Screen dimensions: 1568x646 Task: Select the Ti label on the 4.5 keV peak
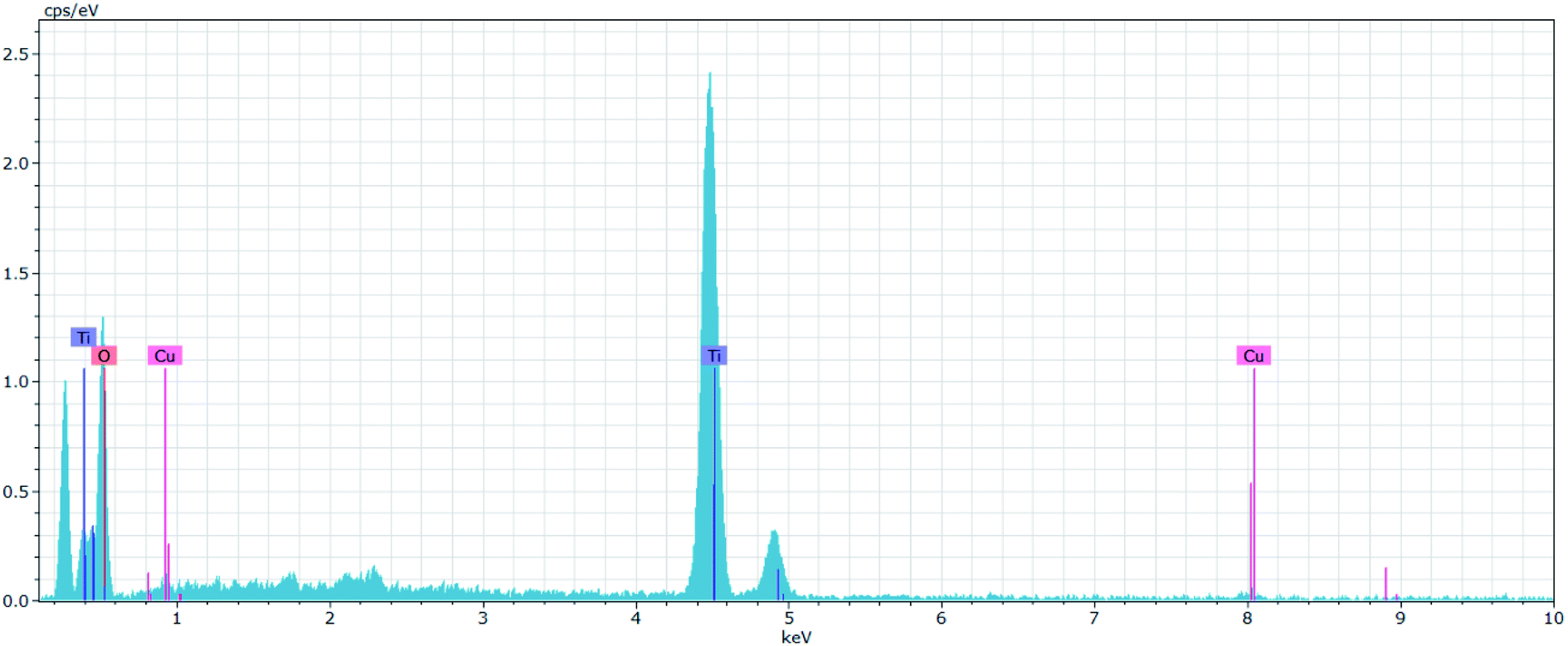tap(714, 356)
